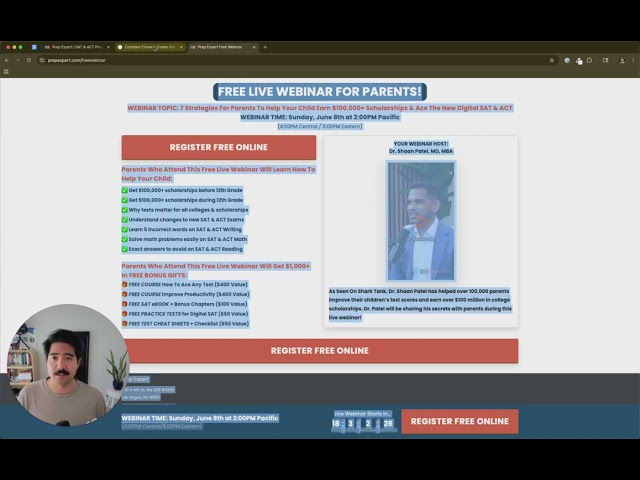640x480 pixels.
Task: Click the Webinar Time text in the countdown bar
Action: point(200,418)
